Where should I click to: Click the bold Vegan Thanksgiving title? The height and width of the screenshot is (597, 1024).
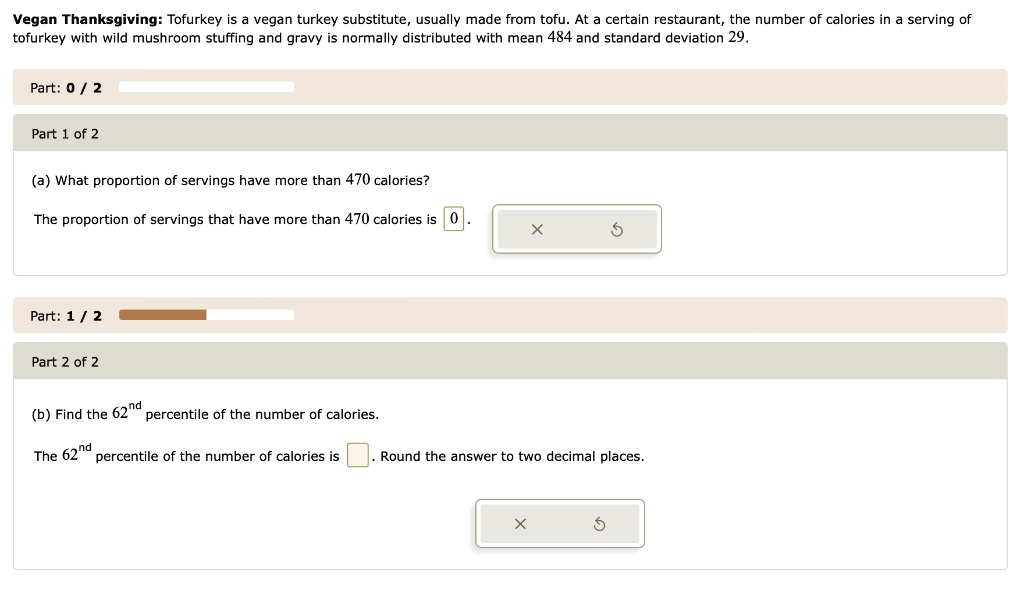tap(86, 20)
